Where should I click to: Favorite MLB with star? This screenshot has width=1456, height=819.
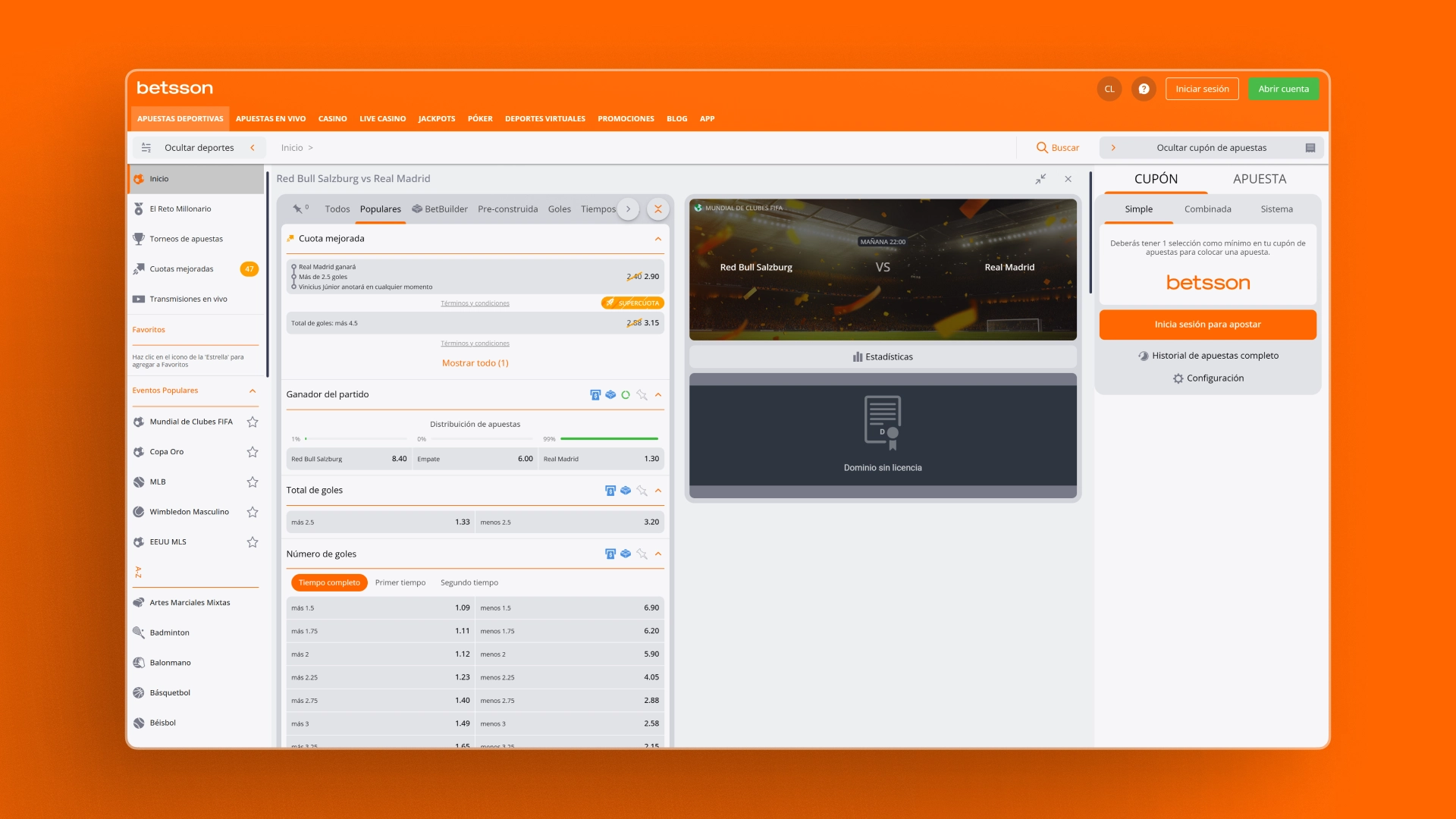pos(253,482)
